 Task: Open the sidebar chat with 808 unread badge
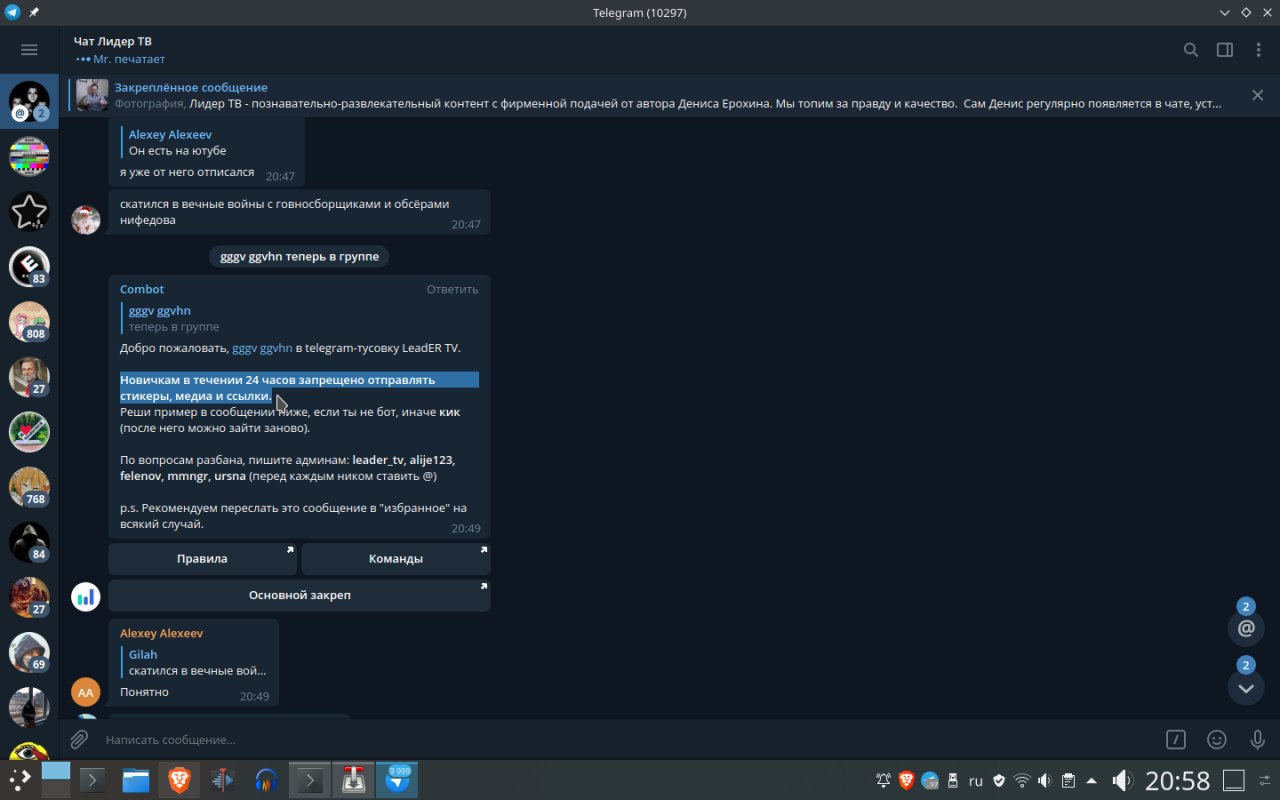(x=29, y=321)
